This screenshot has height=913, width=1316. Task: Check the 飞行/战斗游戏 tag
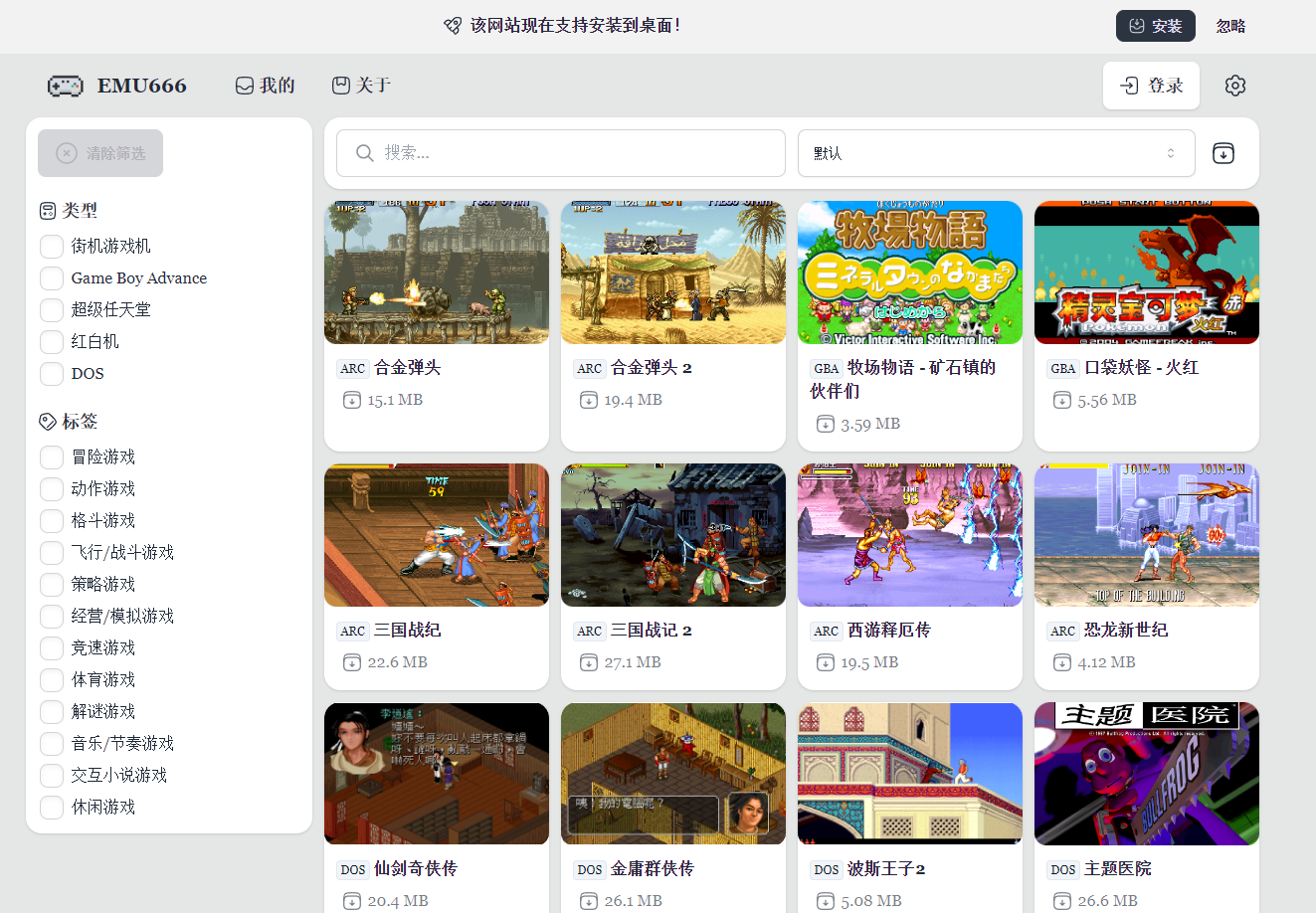[x=52, y=553]
